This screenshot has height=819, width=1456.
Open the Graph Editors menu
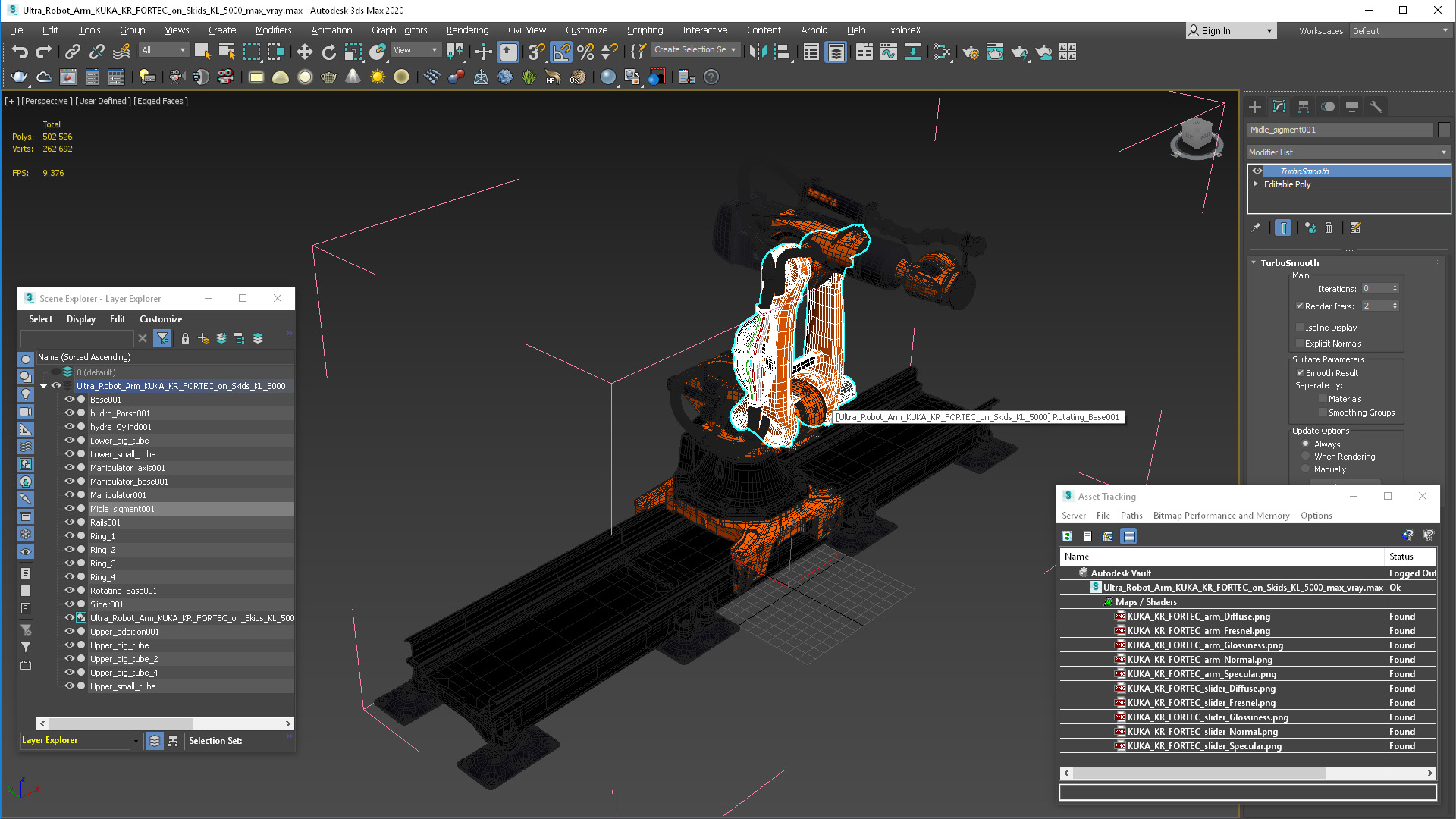[x=399, y=30]
